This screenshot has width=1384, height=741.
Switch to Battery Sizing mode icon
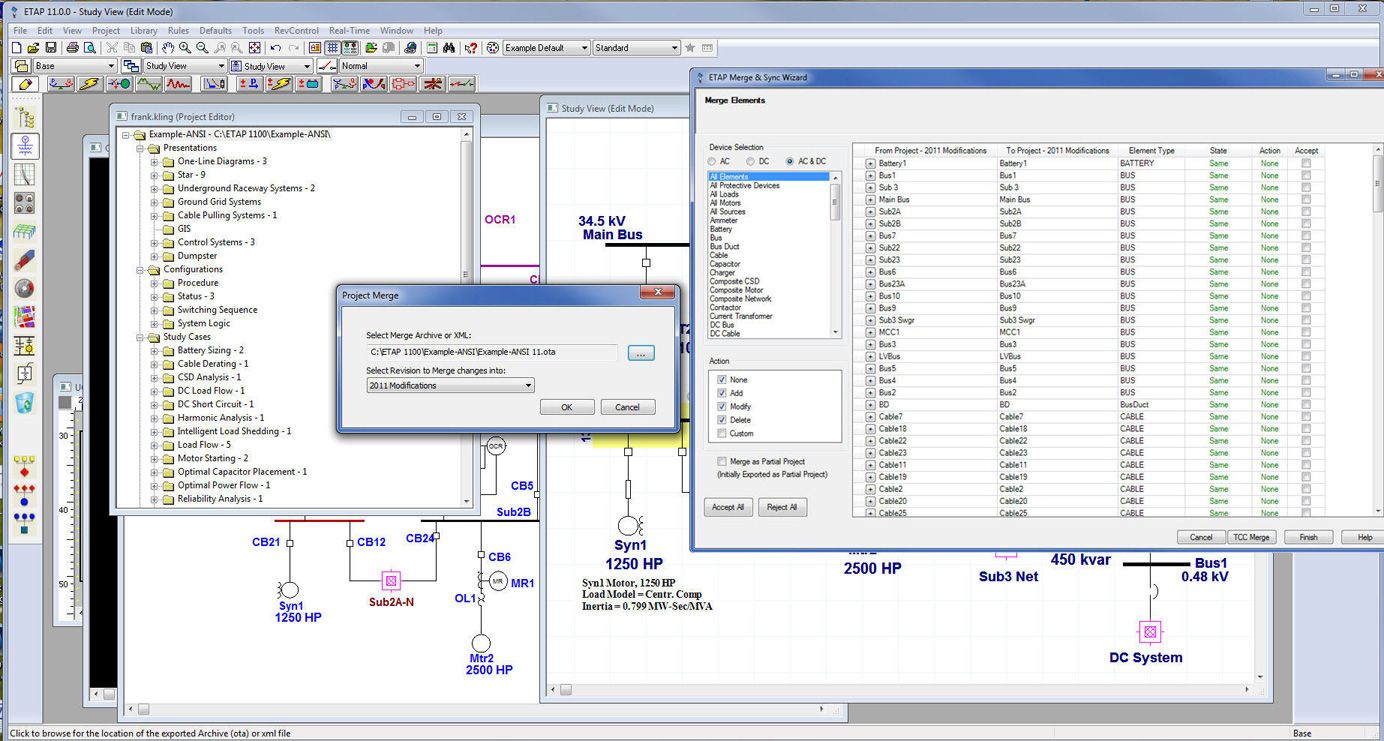[308, 84]
